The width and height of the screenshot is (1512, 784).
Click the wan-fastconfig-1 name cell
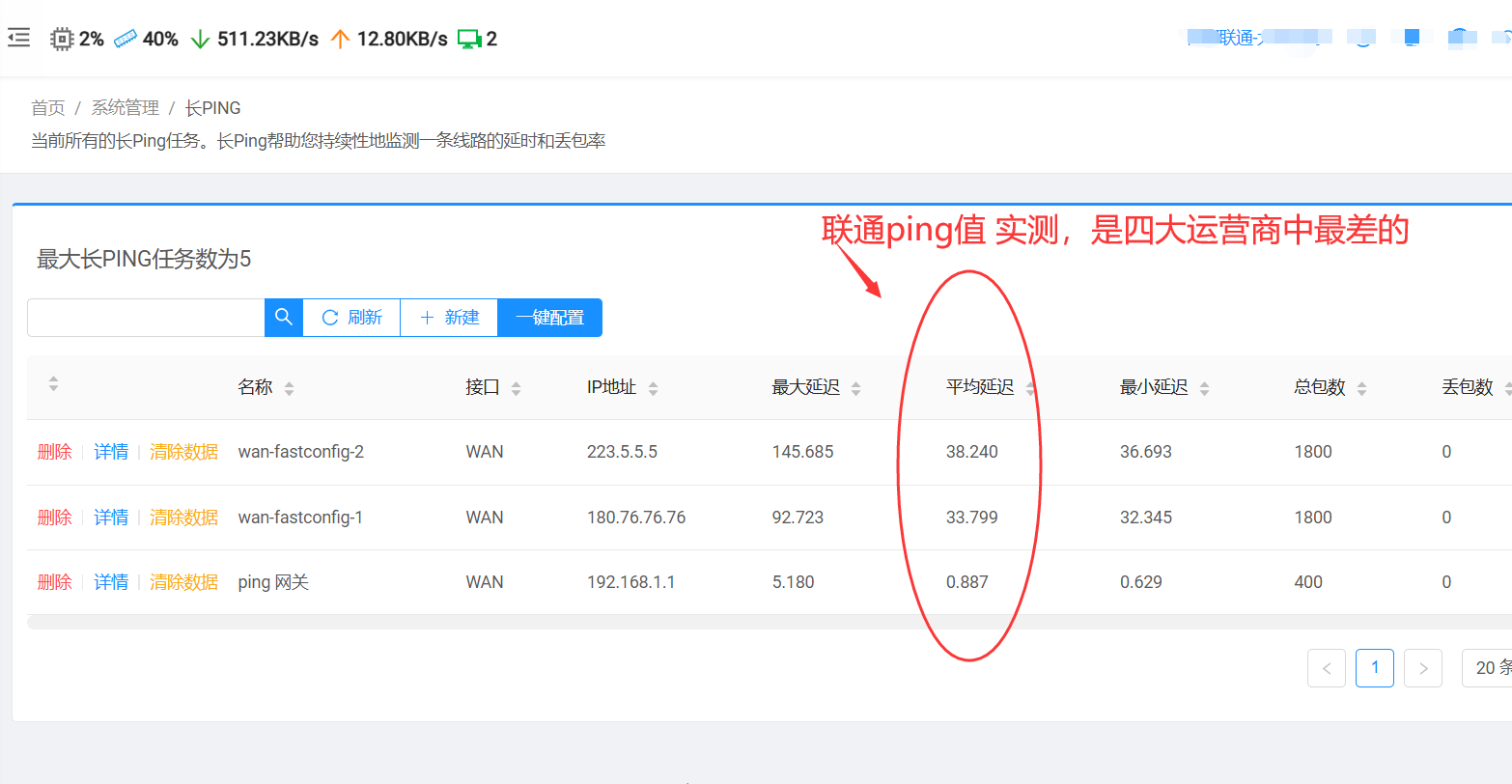click(x=300, y=518)
